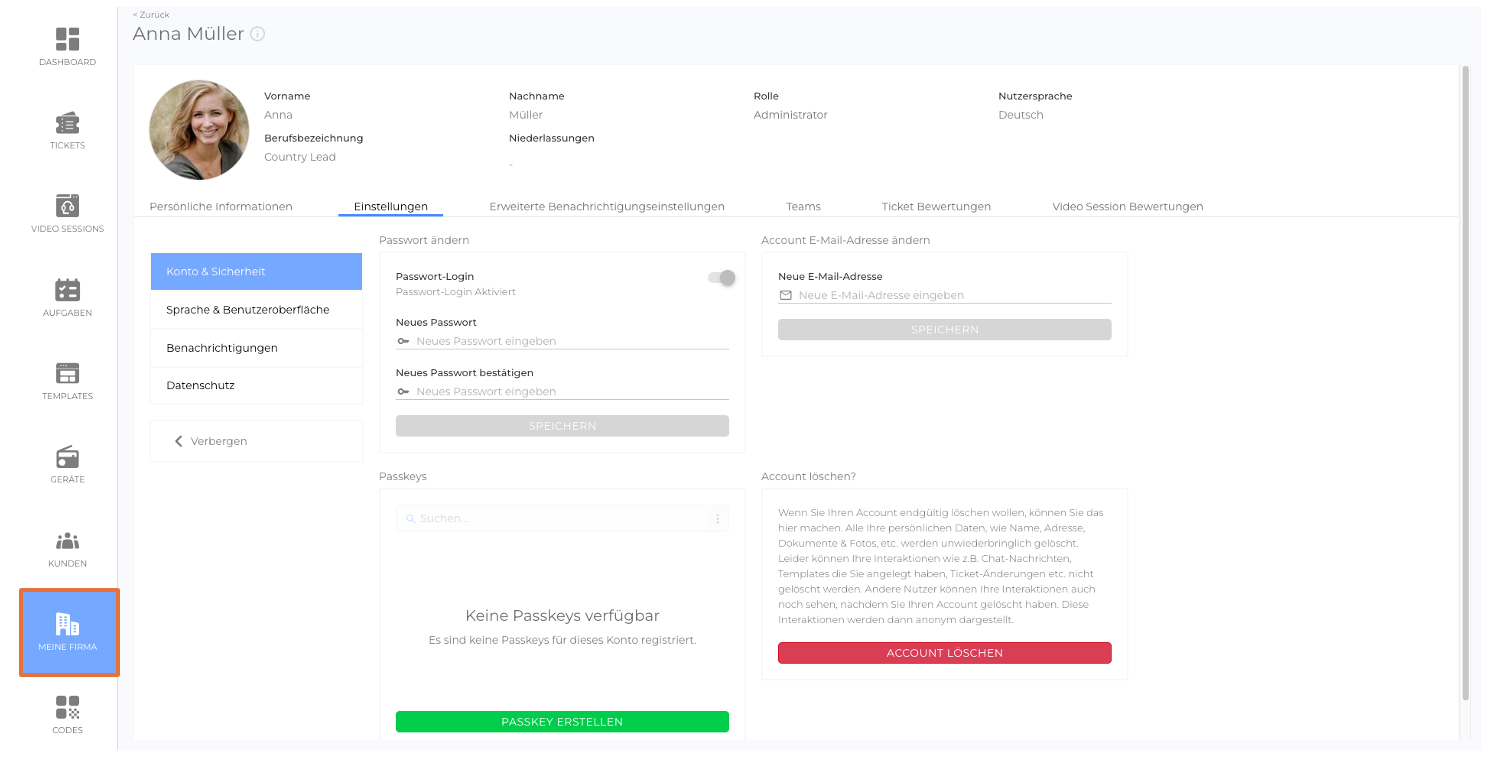Click the green Passkey Erstellen button
The width and height of the screenshot is (1497, 759).
tap(562, 722)
